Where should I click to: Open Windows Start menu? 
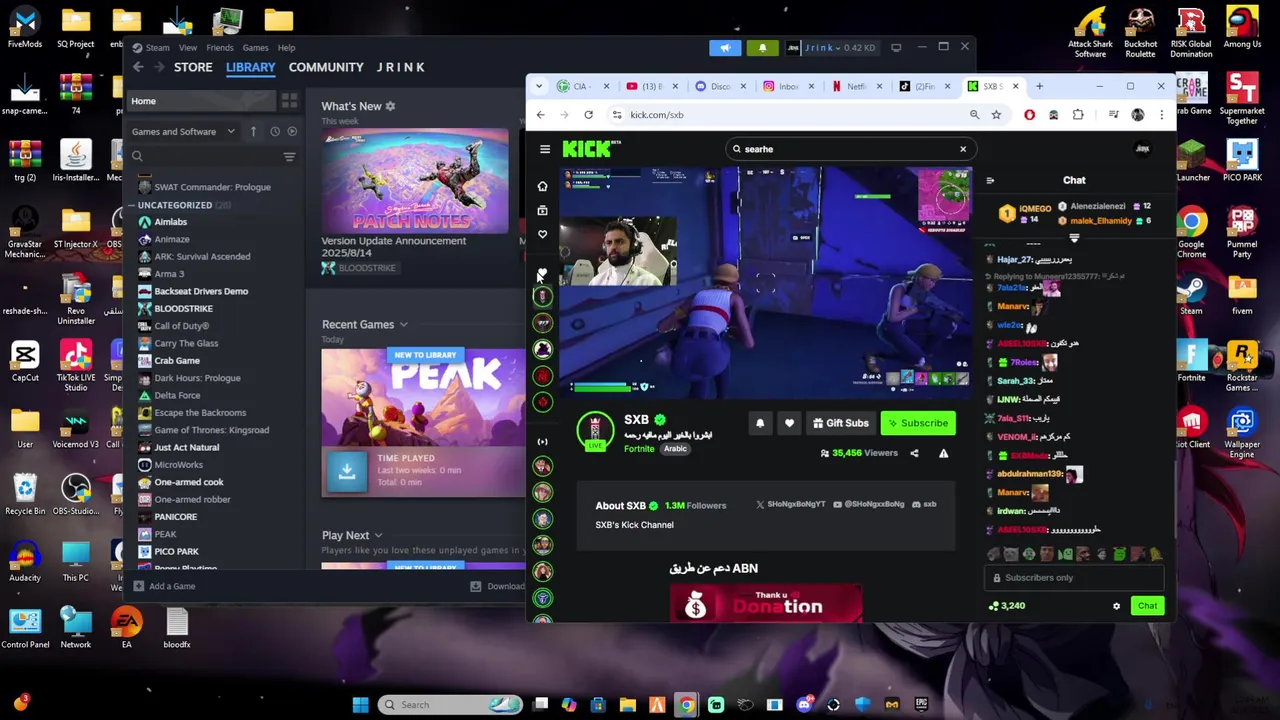pyautogui.click(x=360, y=705)
